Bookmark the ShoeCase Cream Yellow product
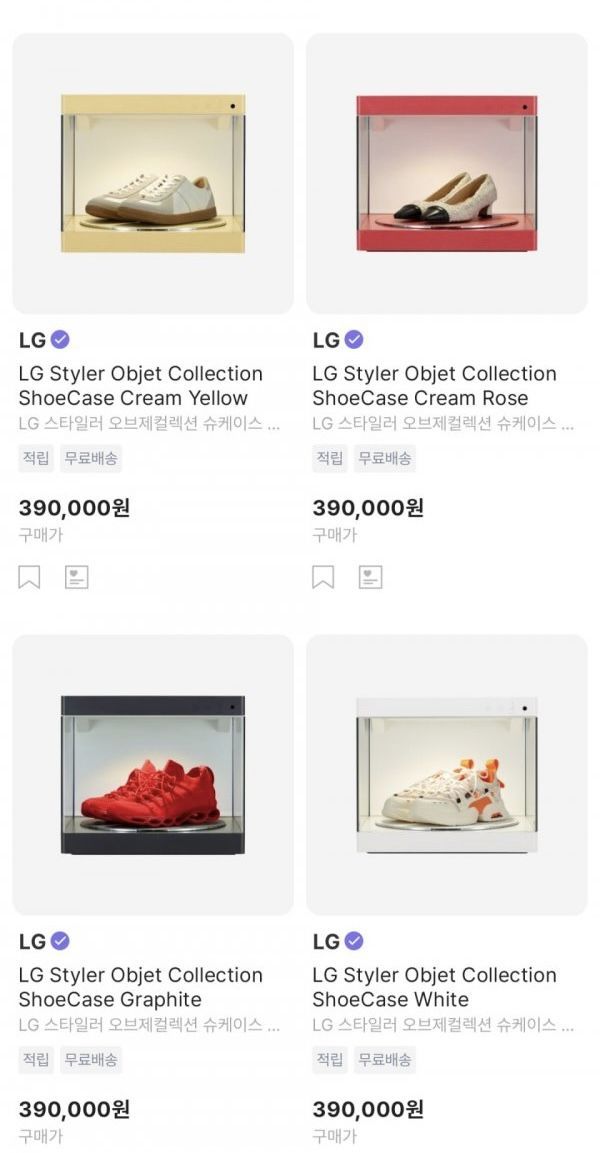 30,577
